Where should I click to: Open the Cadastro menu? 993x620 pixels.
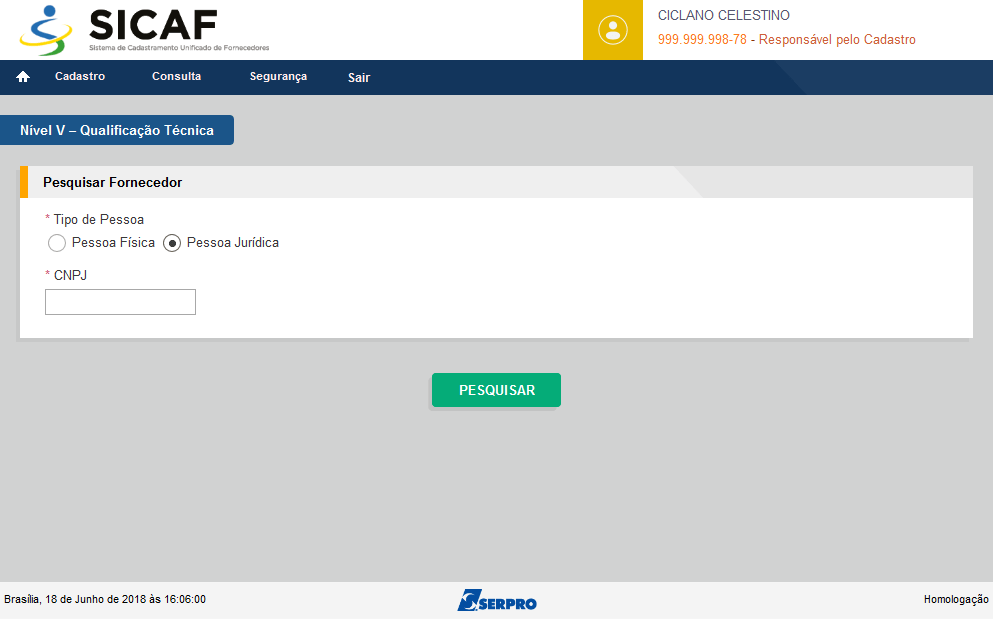80,76
